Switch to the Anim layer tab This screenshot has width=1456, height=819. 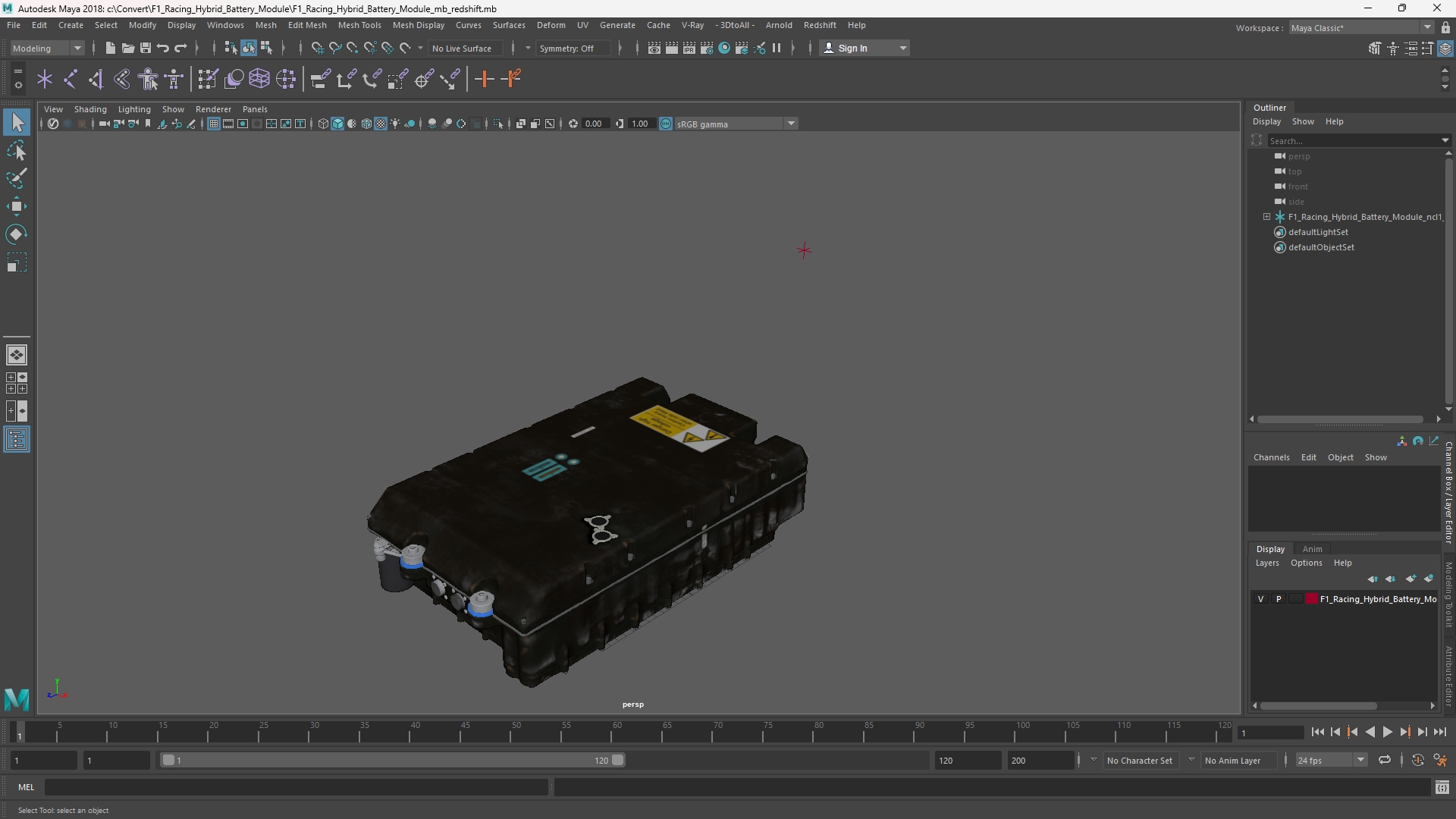pyautogui.click(x=1312, y=549)
